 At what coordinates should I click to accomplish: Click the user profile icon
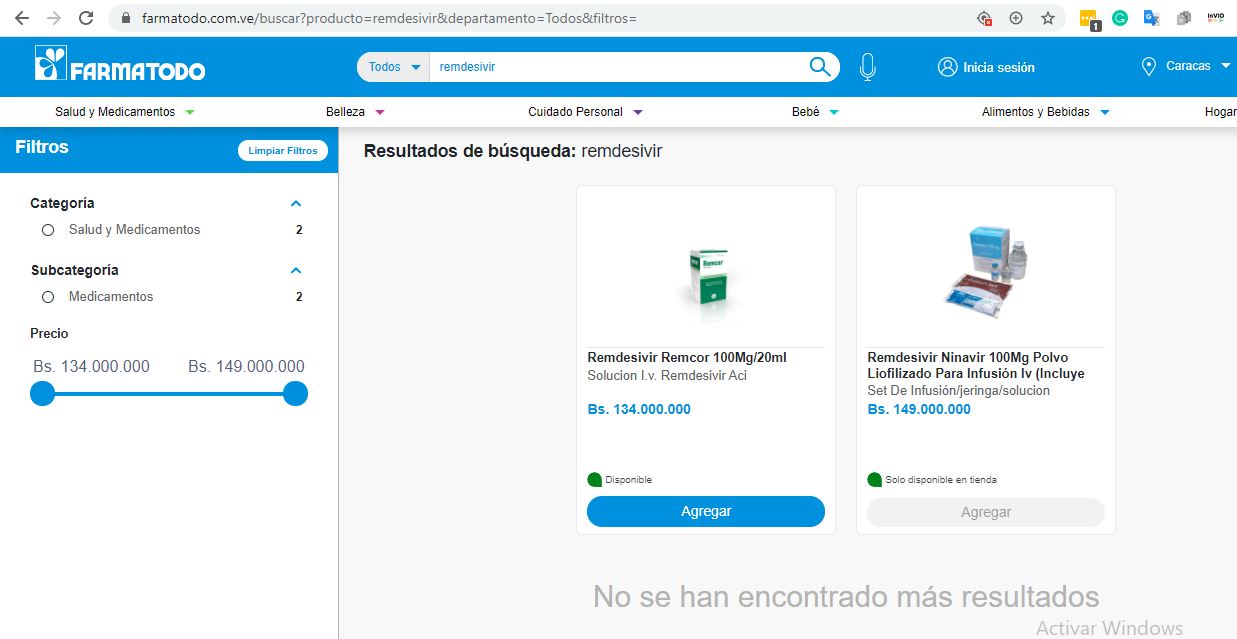pos(947,67)
